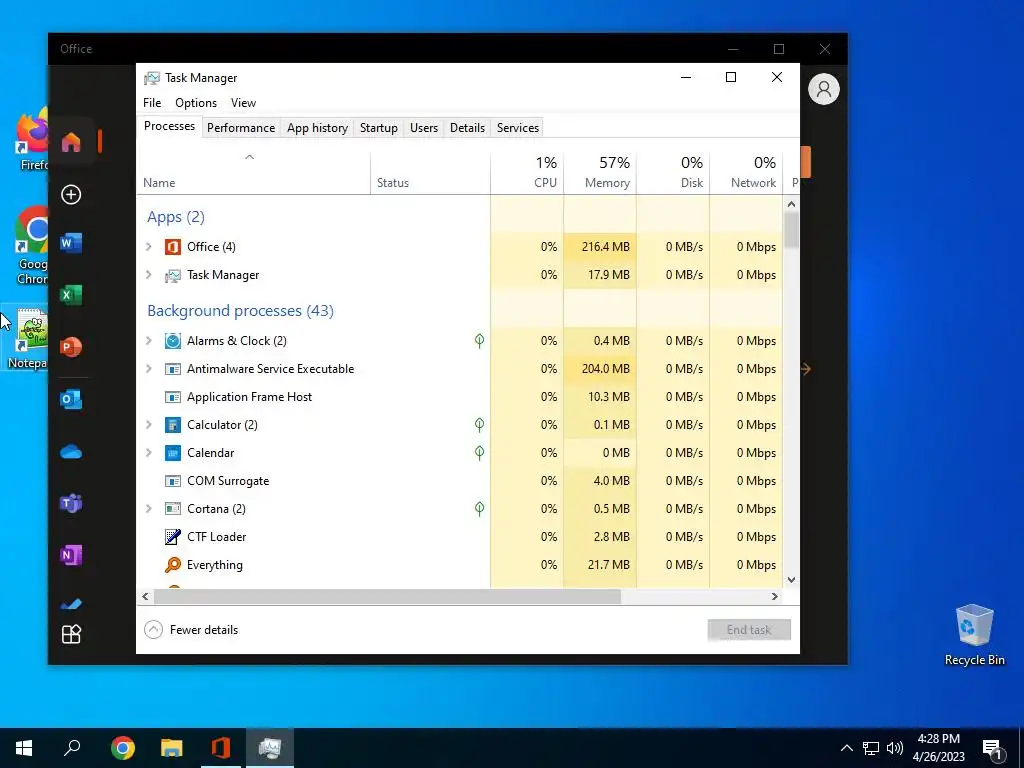
Task: Expand the Calendar process row
Action: [149, 453]
